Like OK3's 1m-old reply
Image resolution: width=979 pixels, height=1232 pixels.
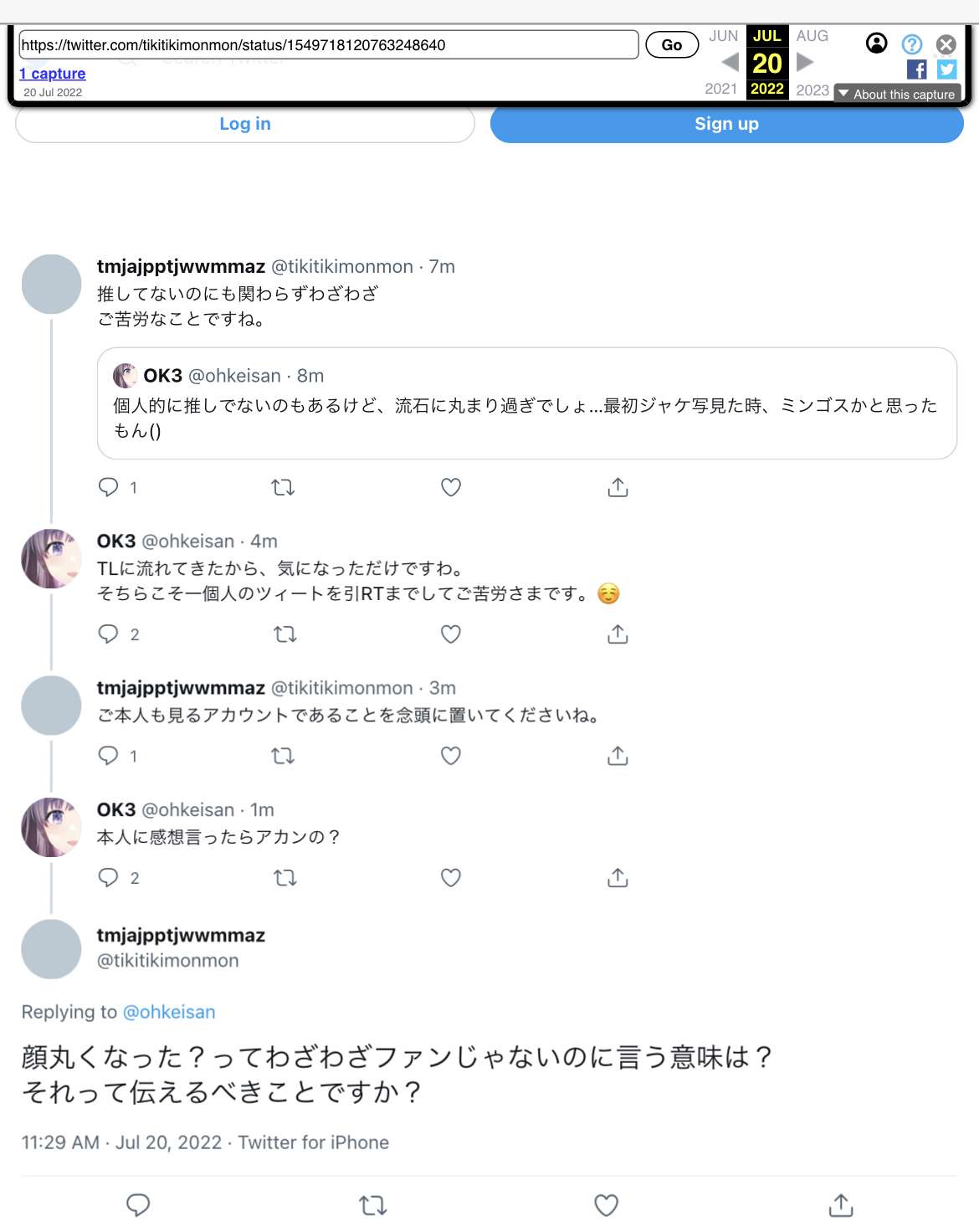tap(451, 877)
